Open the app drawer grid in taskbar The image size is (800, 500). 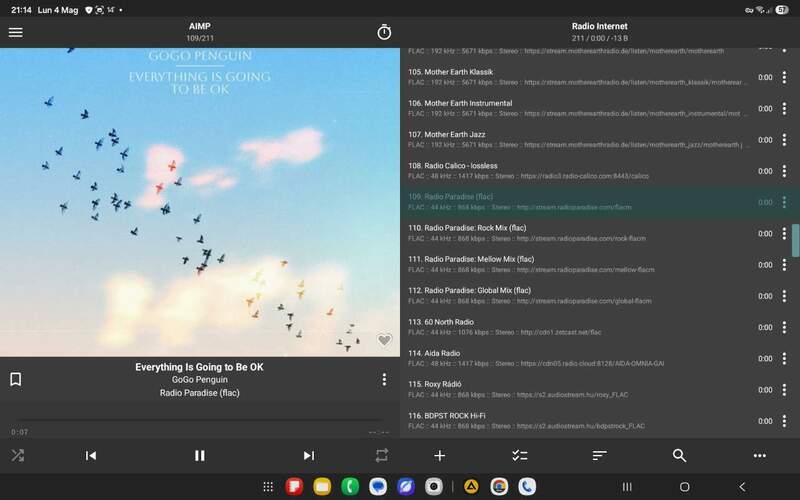coord(268,486)
